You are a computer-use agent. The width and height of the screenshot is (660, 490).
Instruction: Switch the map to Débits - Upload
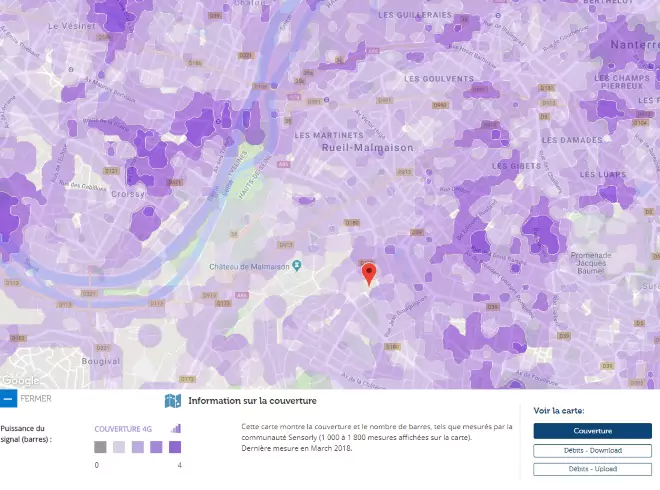(x=592, y=468)
